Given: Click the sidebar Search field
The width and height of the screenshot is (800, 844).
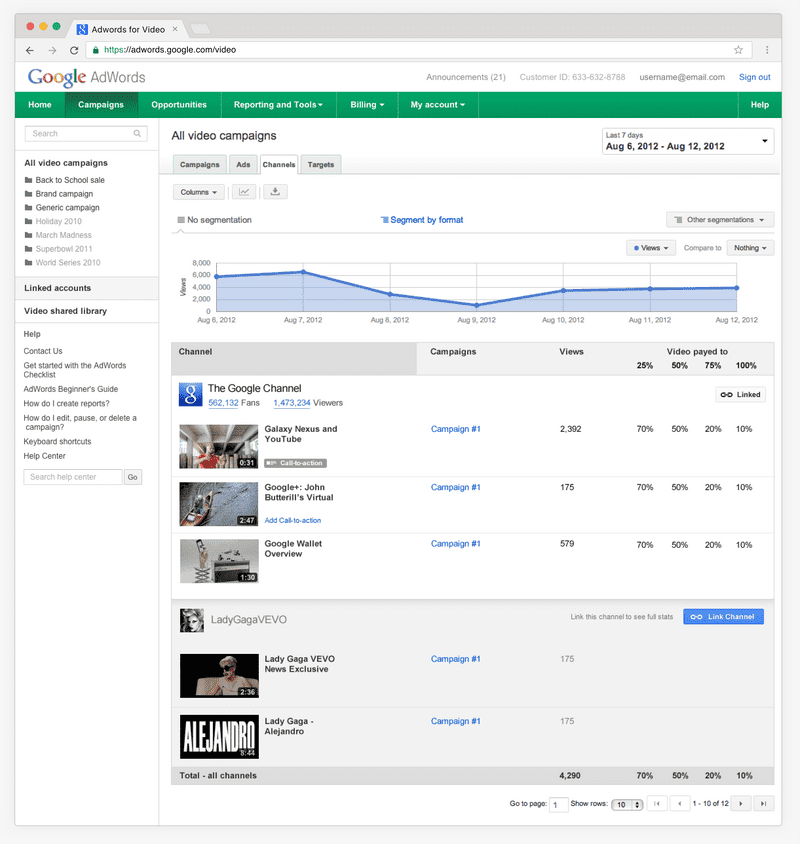Looking at the screenshot, I should (86, 133).
